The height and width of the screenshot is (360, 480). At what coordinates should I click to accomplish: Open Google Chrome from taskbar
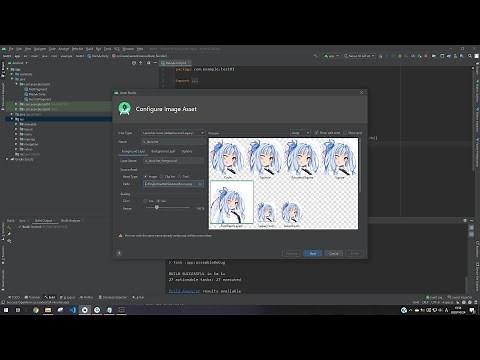click(x=36, y=310)
